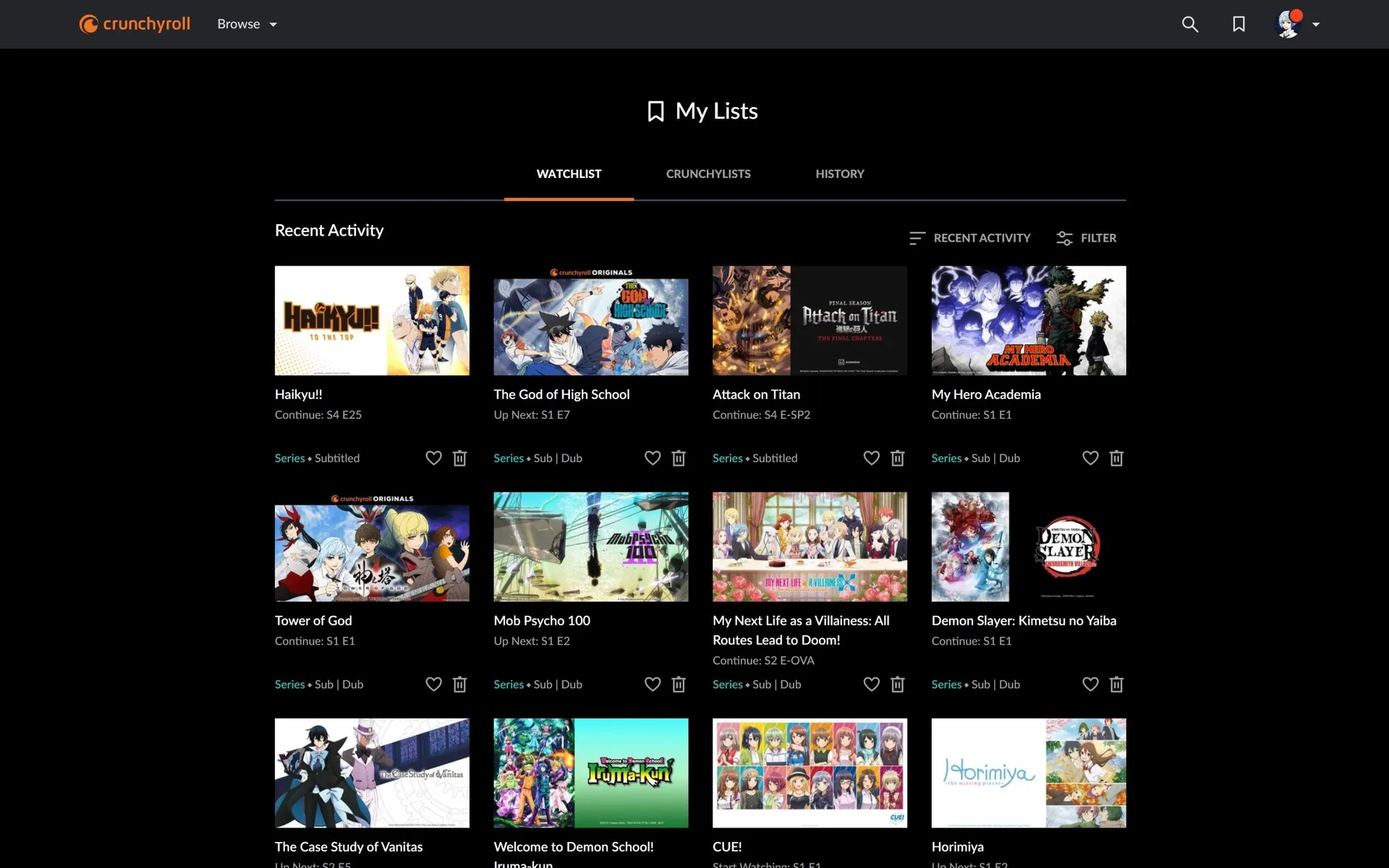Click the Series label under Tower of God

click(x=289, y=684)
